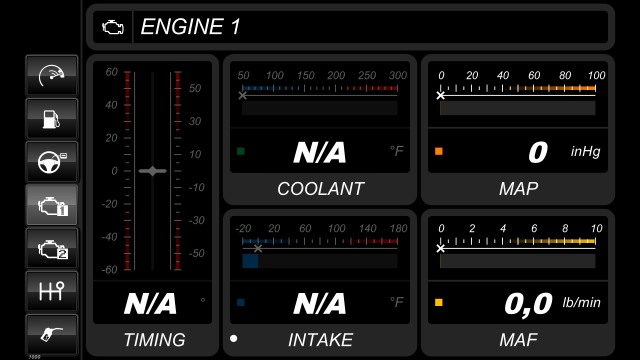This screenshot has height=360, width=640.
Task: Select the MAP gauge label
Action: [518, 189]
